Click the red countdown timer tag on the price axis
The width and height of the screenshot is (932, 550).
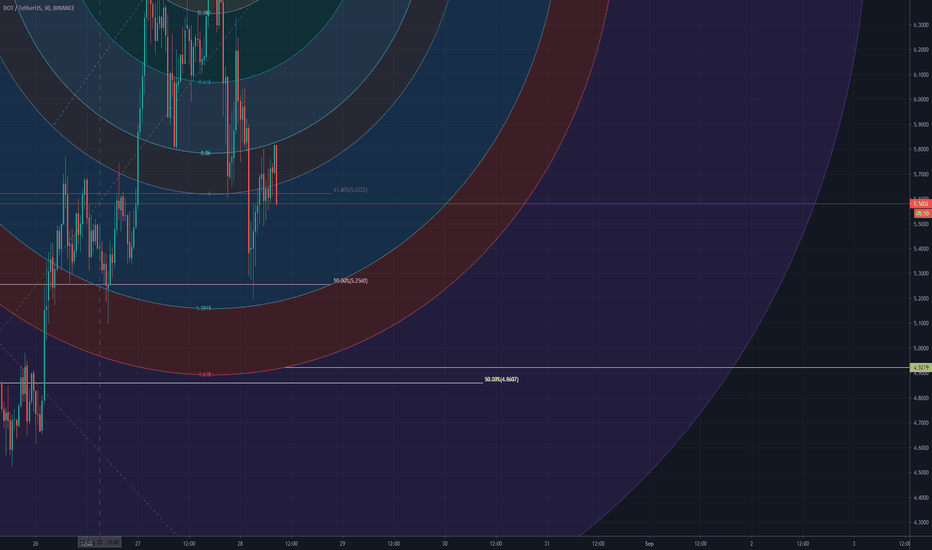point(922,213)
